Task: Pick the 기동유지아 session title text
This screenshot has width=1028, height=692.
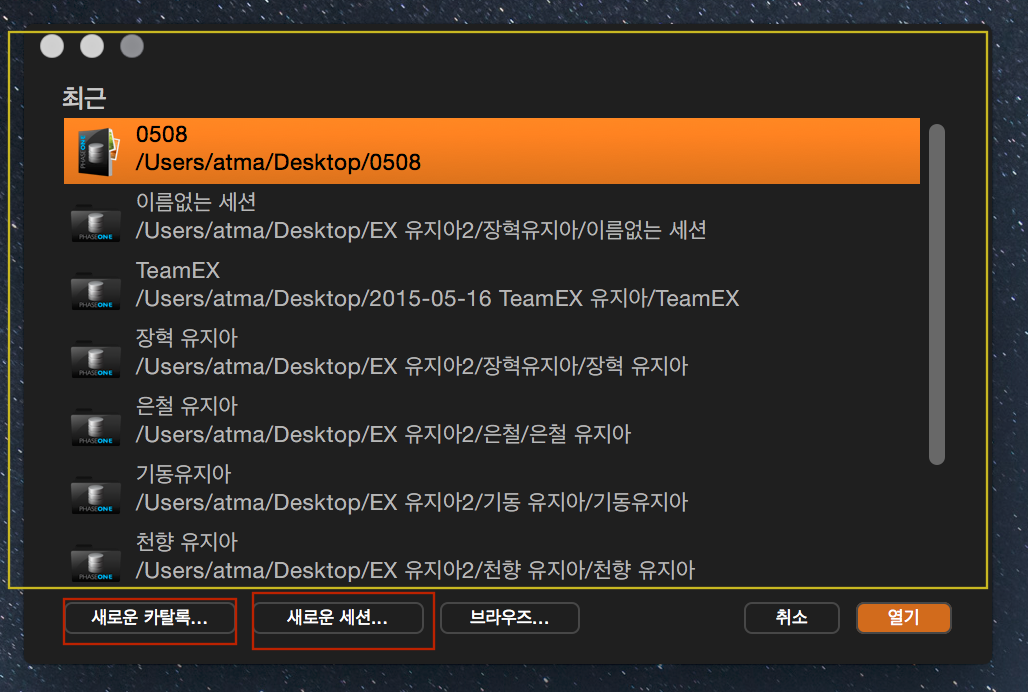Action: click(x=183, y=474)
